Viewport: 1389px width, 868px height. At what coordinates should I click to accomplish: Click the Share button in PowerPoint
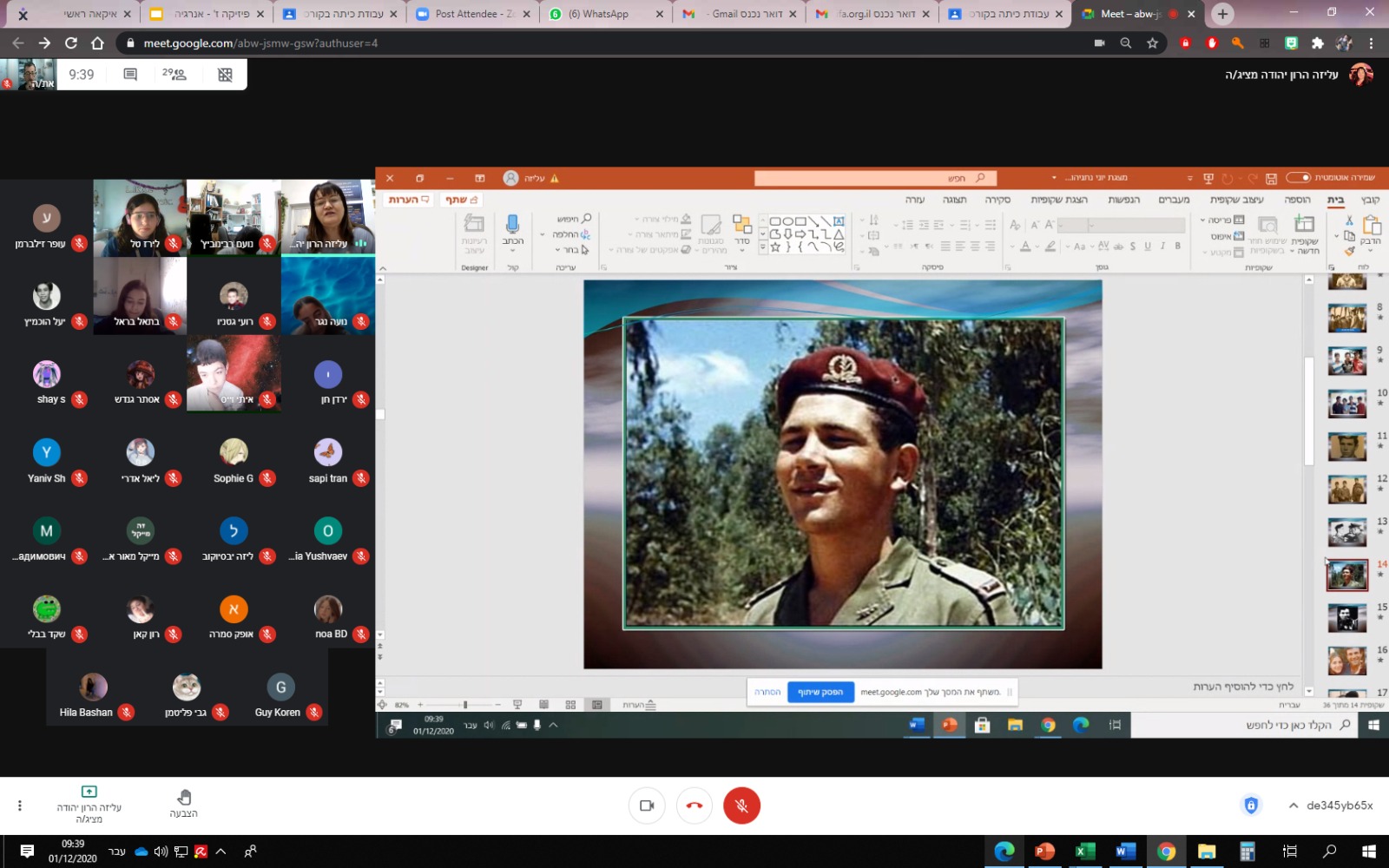click(461, 200)
